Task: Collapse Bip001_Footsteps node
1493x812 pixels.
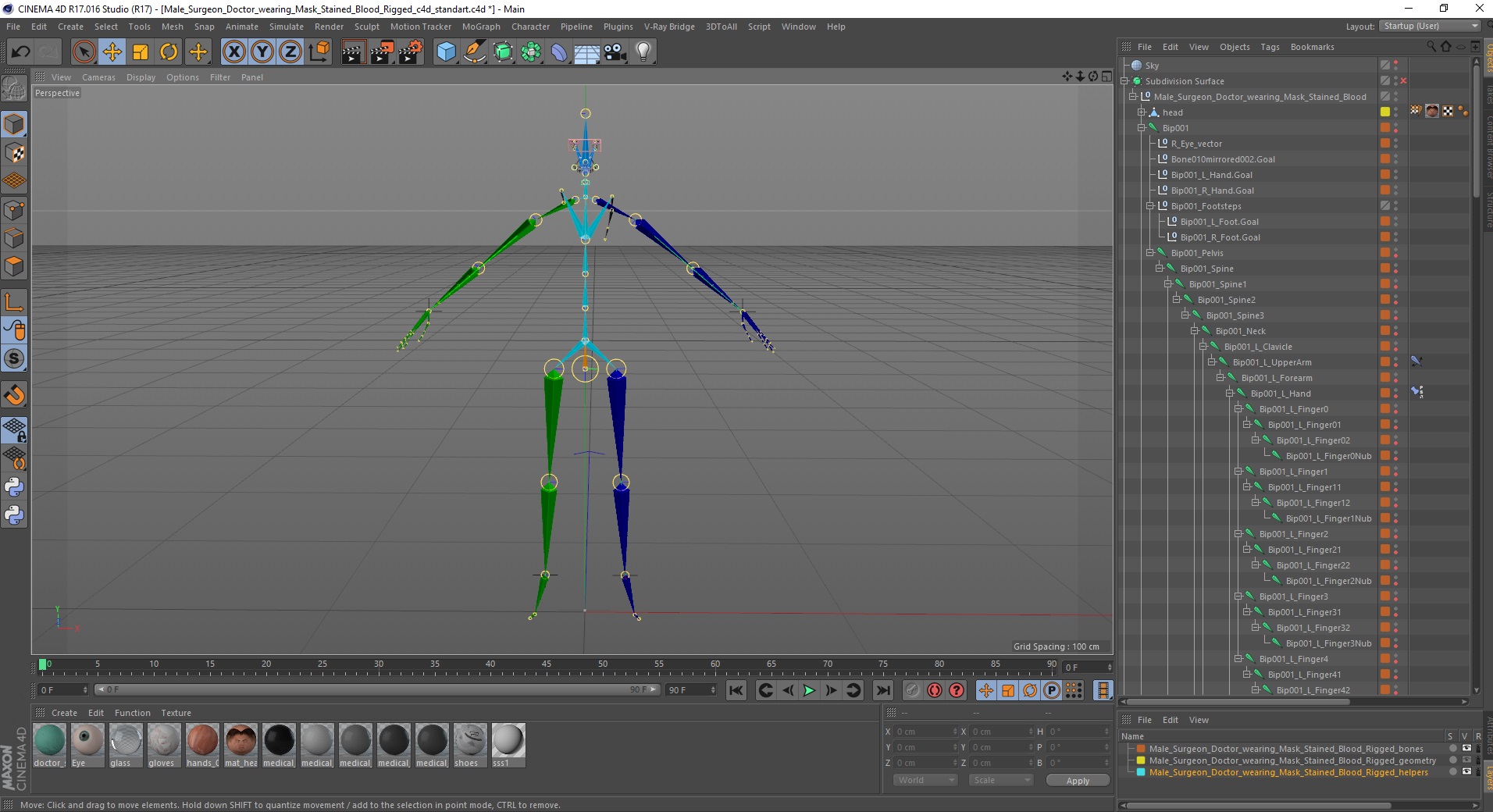Action: coord(1150,206)
